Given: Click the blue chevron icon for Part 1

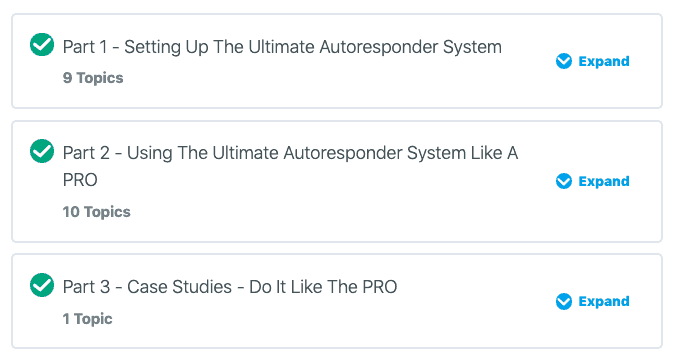Looking at the screenshot, I should click(564, 61).
